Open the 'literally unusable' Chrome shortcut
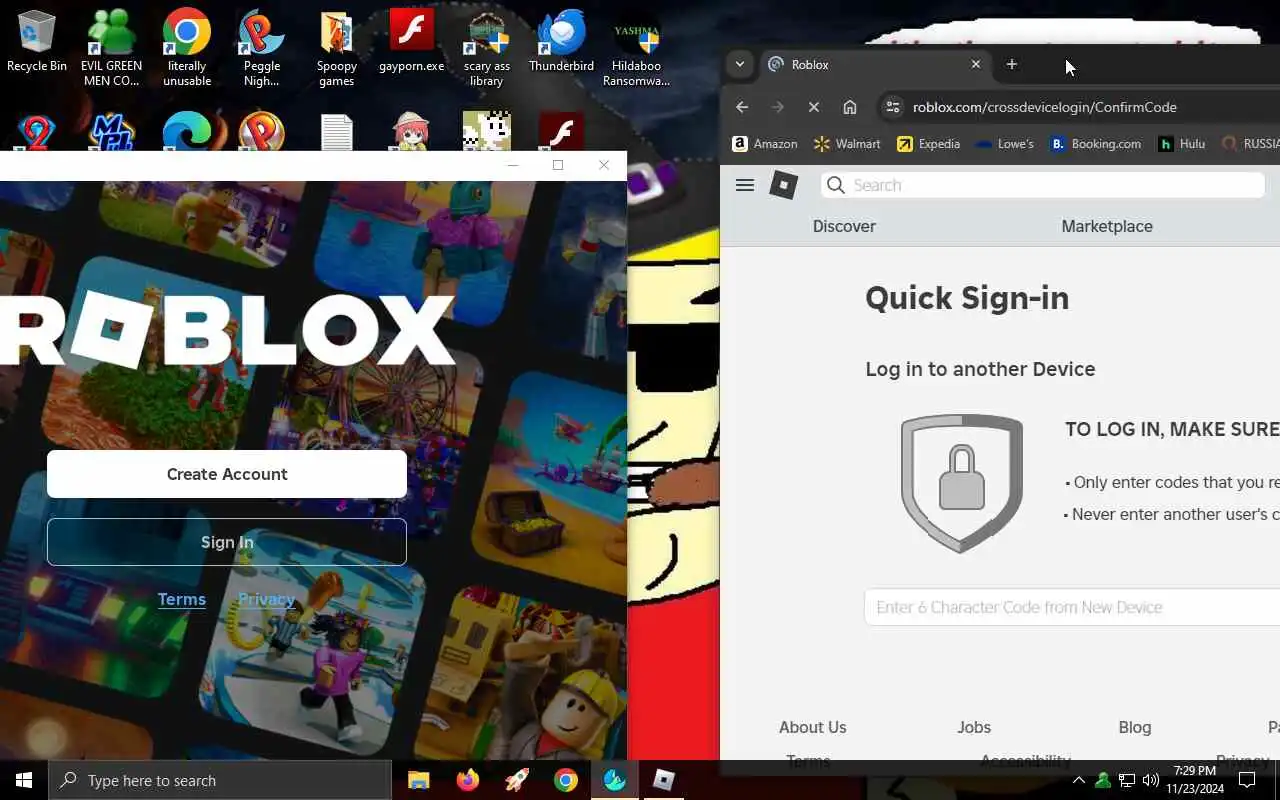Viewport: 1280px width, 800px height. tap(187, 47)
